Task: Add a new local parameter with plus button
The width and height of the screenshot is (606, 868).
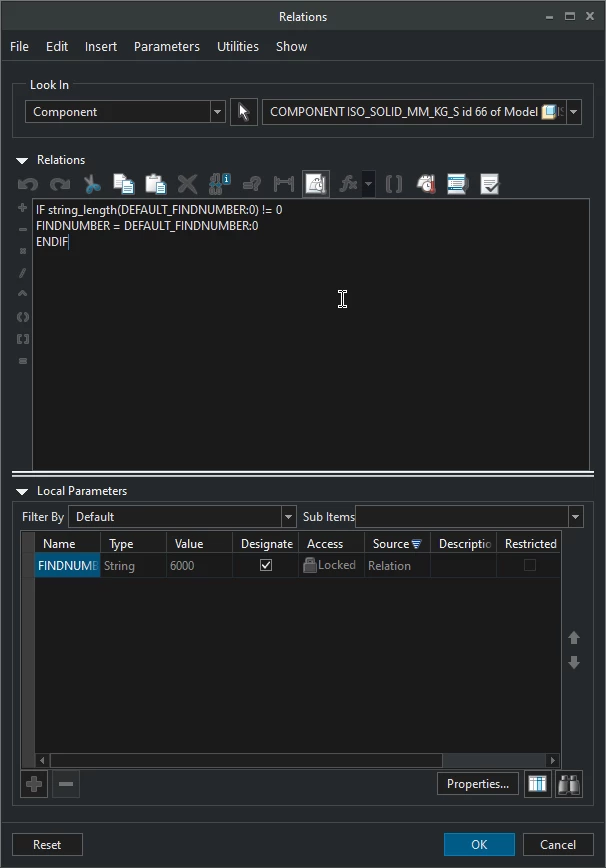Action: [34, 784]
